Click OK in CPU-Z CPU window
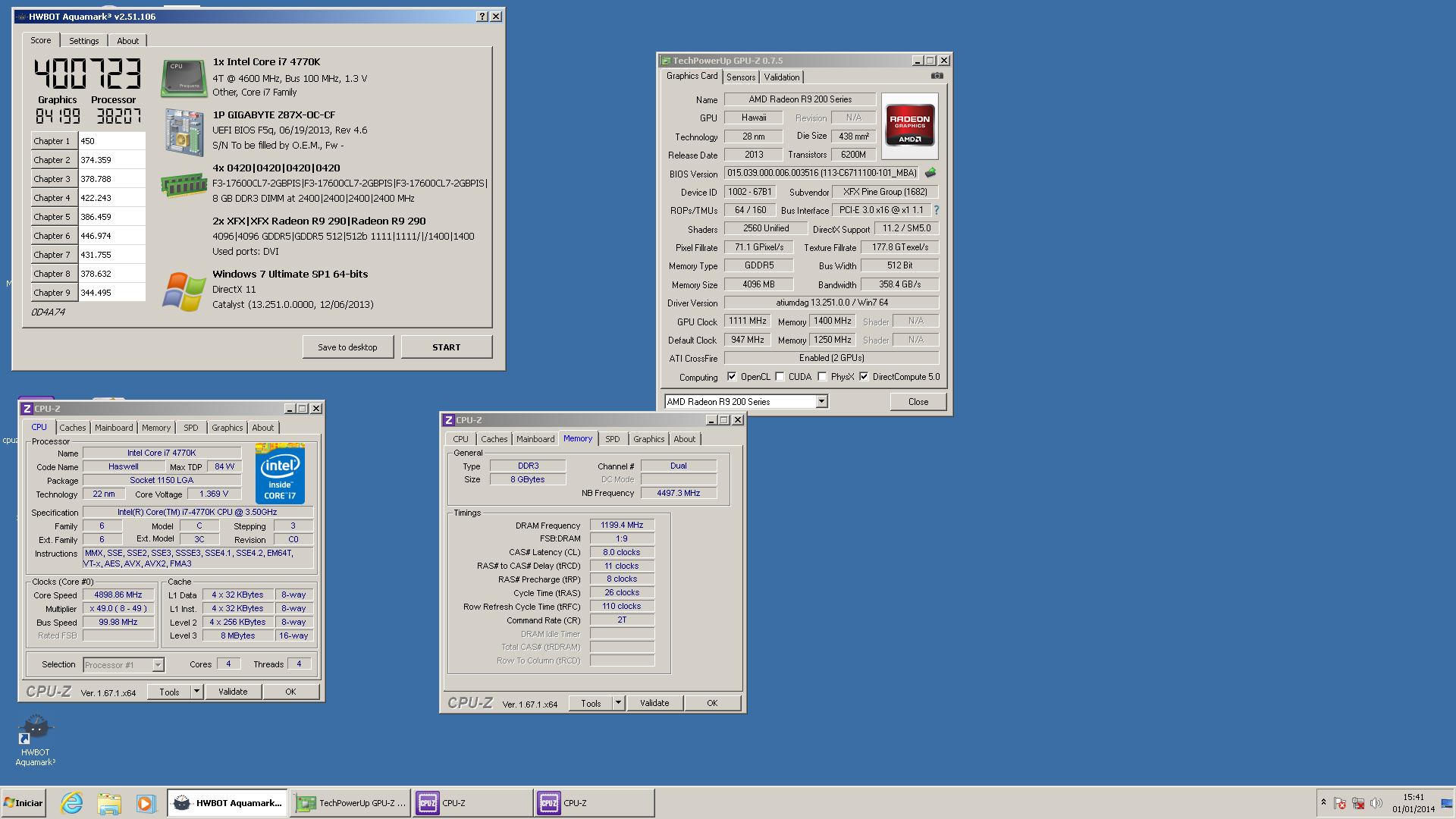The height and width of the screenshot is (819, 1456). click(x=290, y=692)
